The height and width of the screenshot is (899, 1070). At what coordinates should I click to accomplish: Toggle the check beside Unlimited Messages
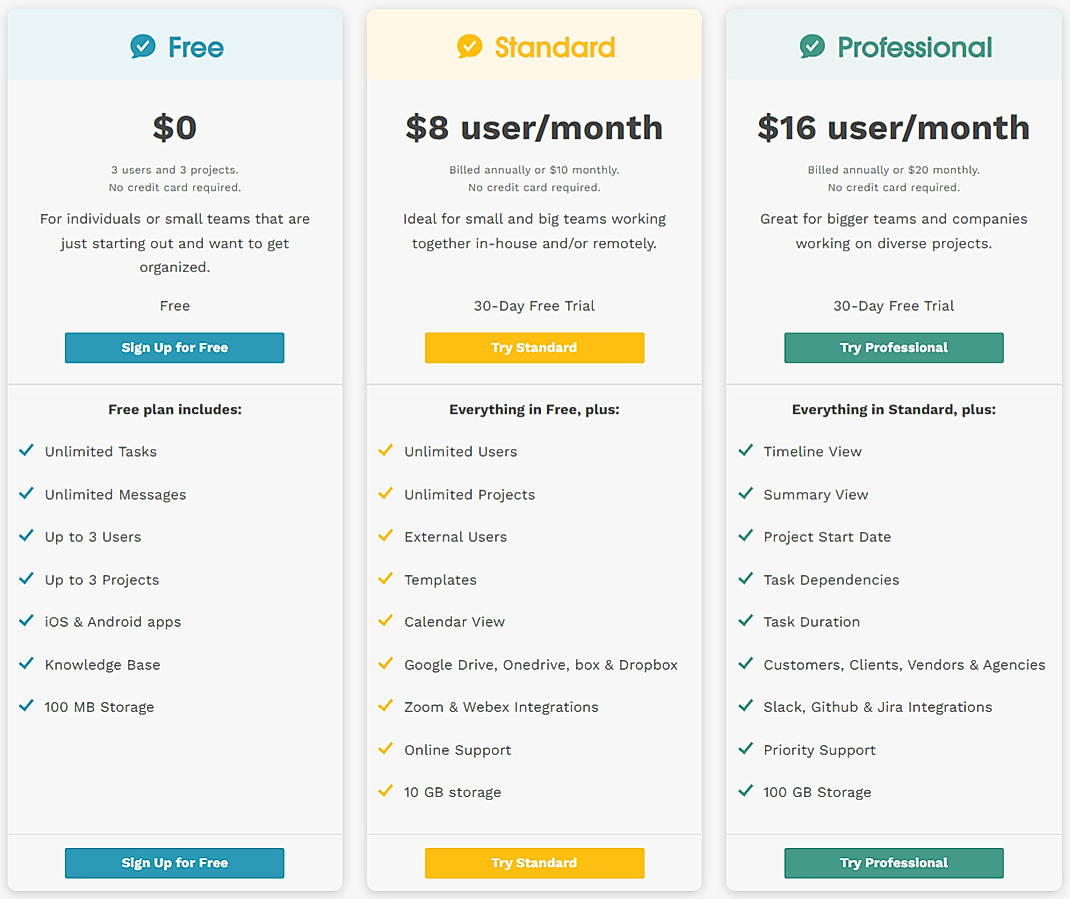pos(26,494)
